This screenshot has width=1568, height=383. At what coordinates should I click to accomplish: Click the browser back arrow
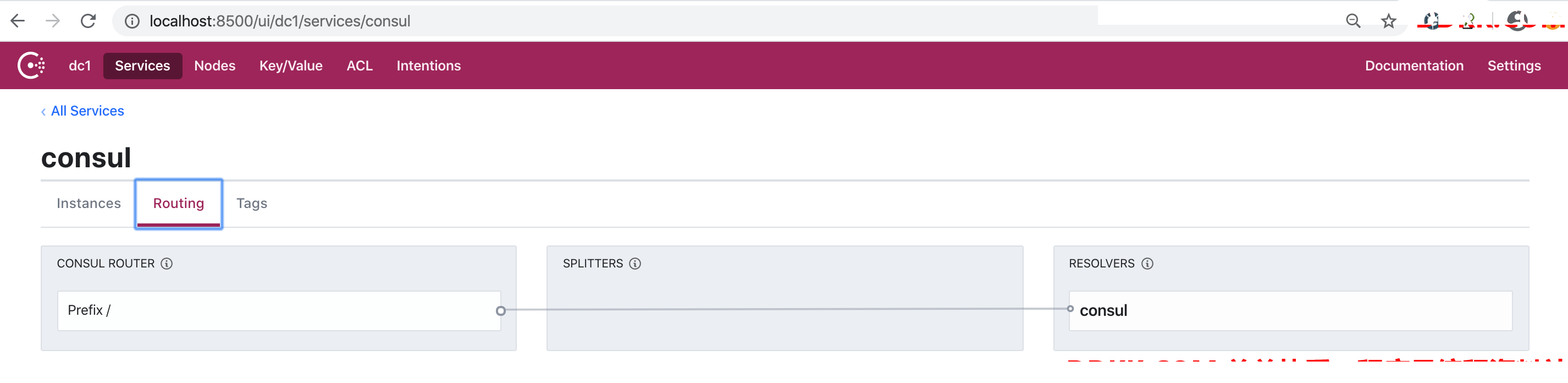pyautogui.click(x=18, y=21)
